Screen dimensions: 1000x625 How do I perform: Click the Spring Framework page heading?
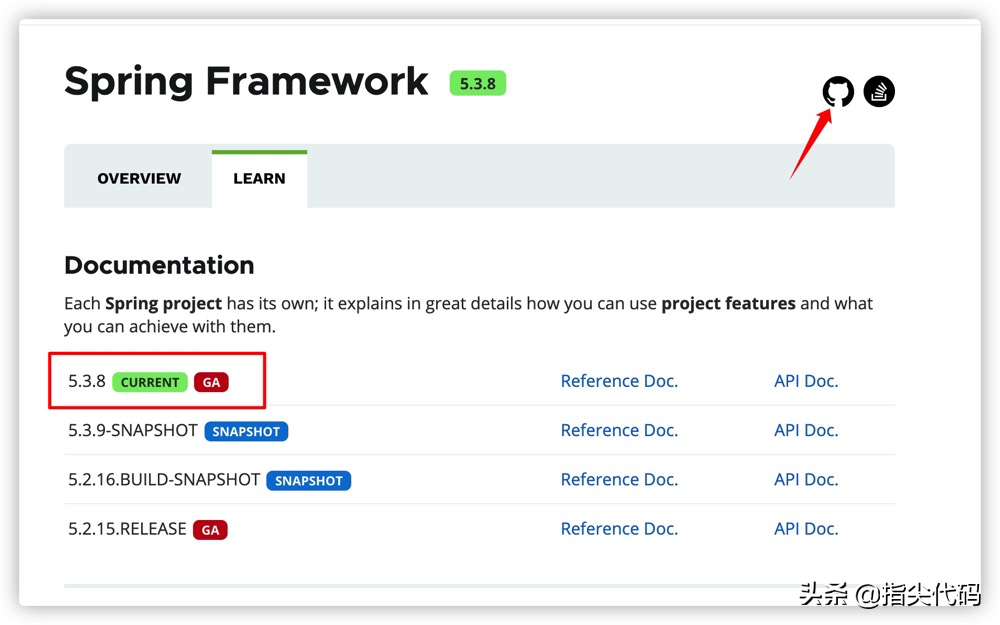click(246, 81)
